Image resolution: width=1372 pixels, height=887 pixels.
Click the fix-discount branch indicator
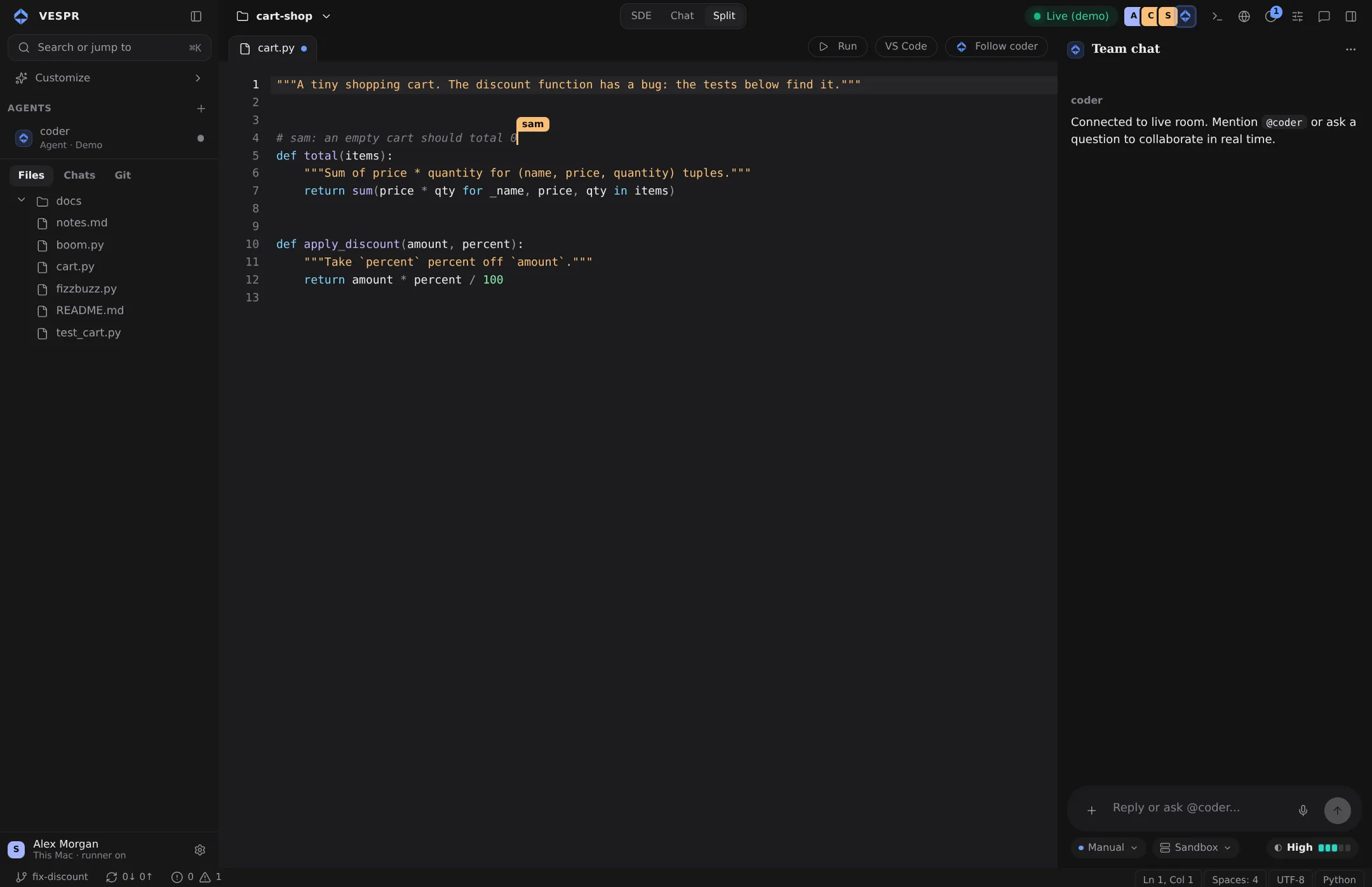52,877
